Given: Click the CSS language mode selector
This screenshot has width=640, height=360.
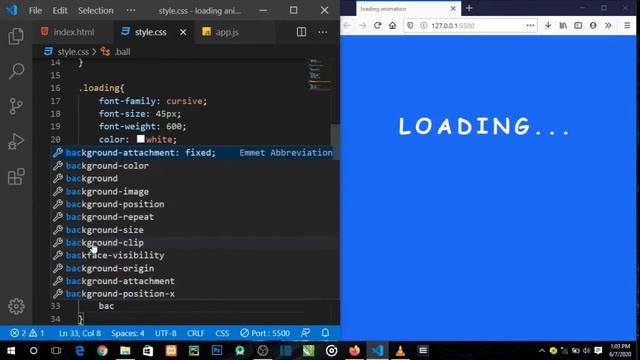Looking at the screenshot, I should [x=222, y=333].
